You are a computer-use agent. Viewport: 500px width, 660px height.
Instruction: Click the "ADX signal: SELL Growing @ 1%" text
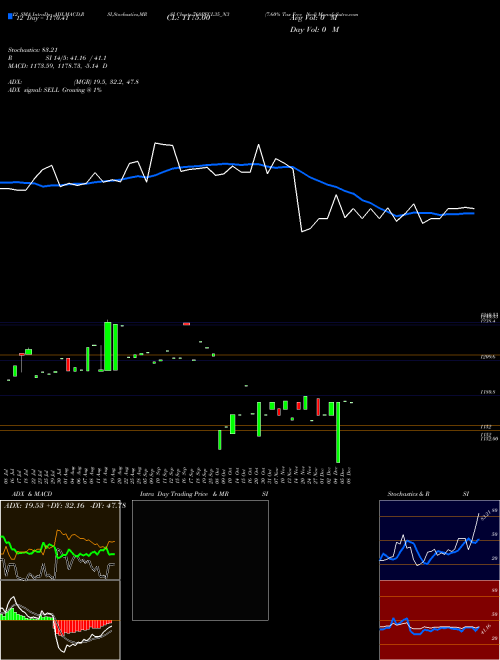click(55, 90)
